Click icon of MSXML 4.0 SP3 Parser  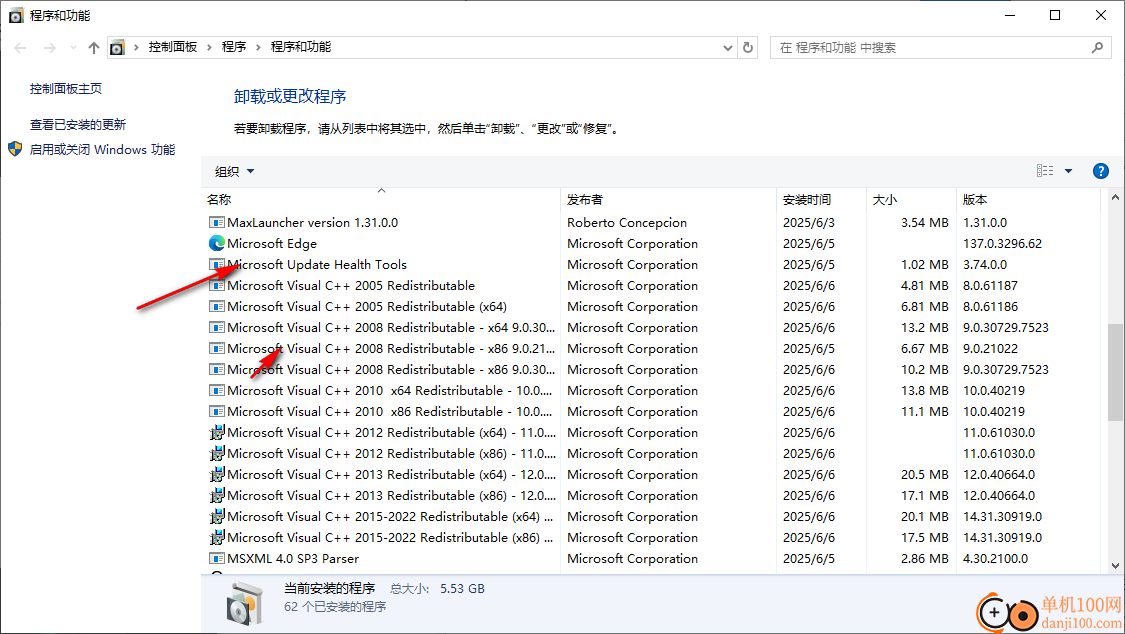tap(216, 558)
